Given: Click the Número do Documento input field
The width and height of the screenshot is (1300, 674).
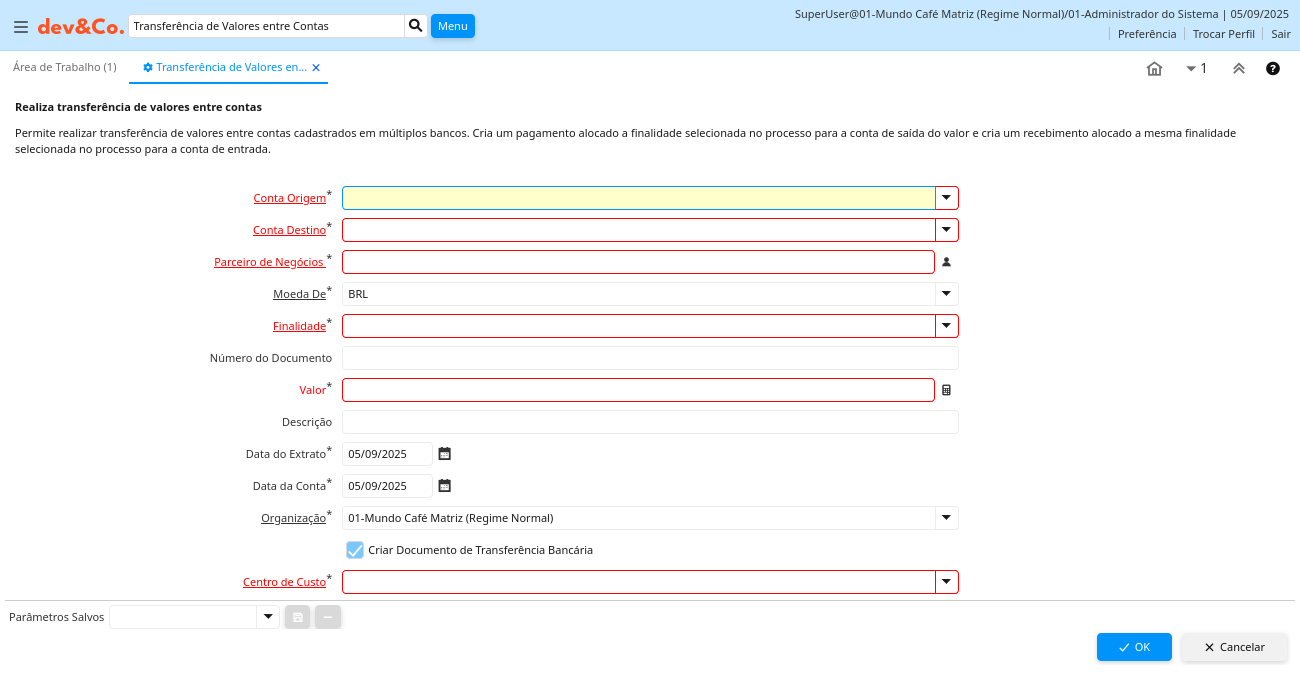Looking at the screenshot, I should click(650, 358).
